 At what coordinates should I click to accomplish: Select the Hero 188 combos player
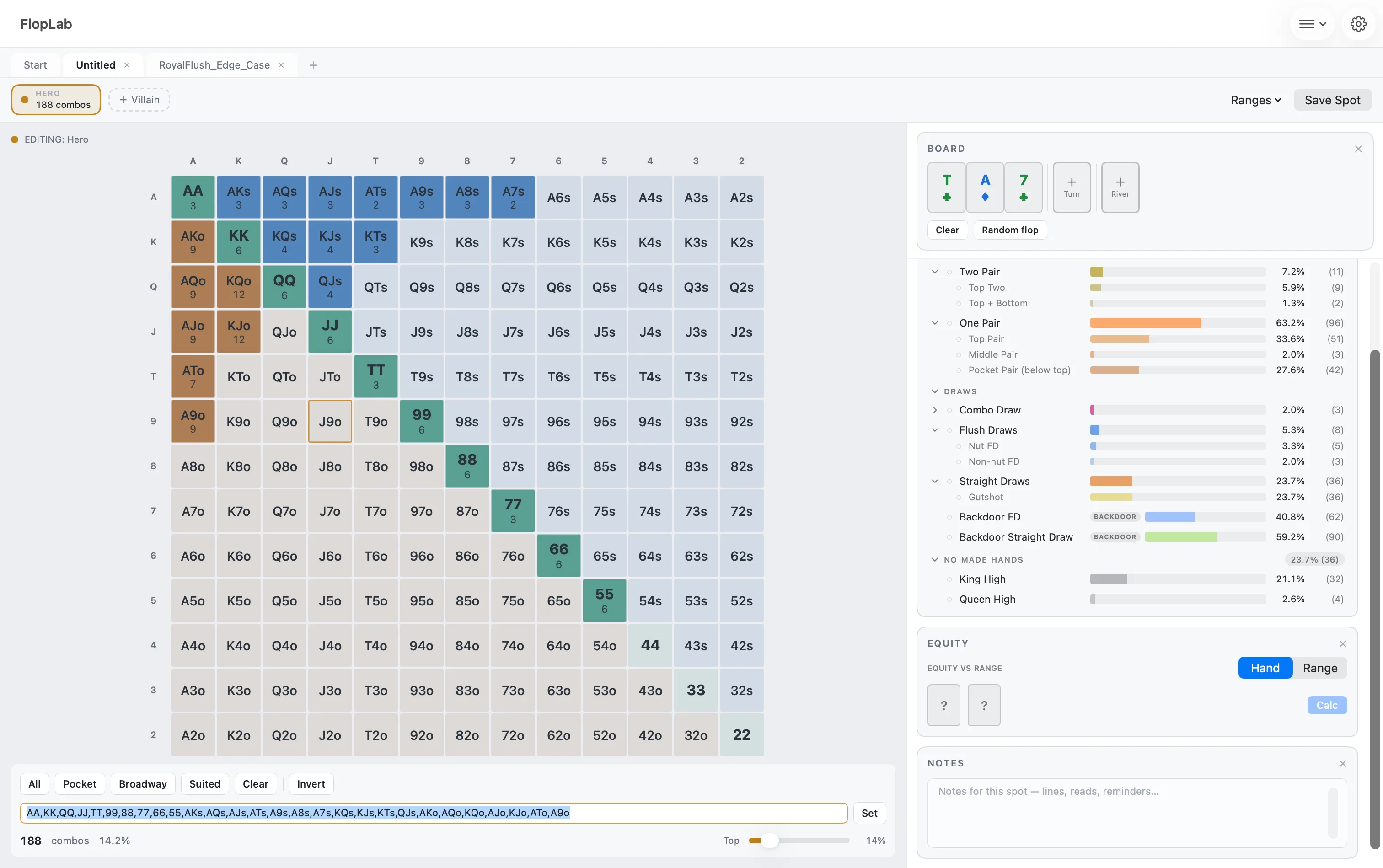[56, 99]
